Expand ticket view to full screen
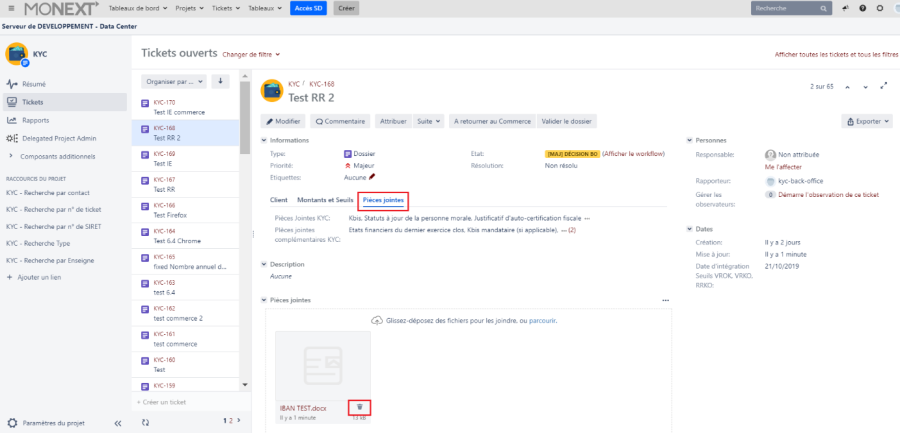 point(883,87)
